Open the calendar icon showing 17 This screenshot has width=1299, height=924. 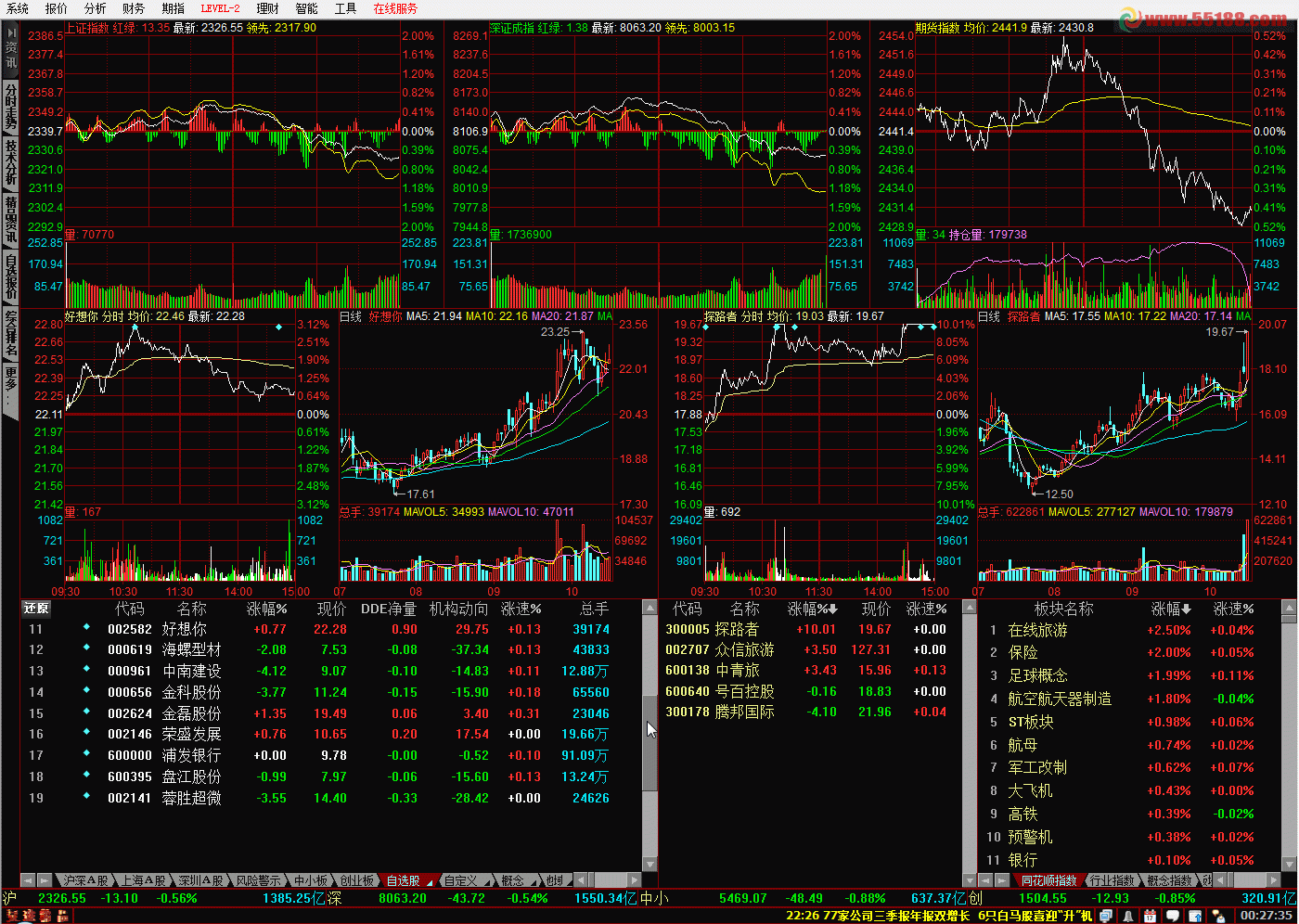tap(1150, 916)
